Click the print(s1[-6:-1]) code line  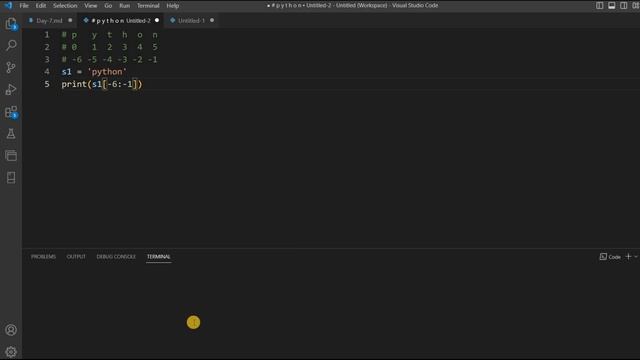[x=102, y=84]
